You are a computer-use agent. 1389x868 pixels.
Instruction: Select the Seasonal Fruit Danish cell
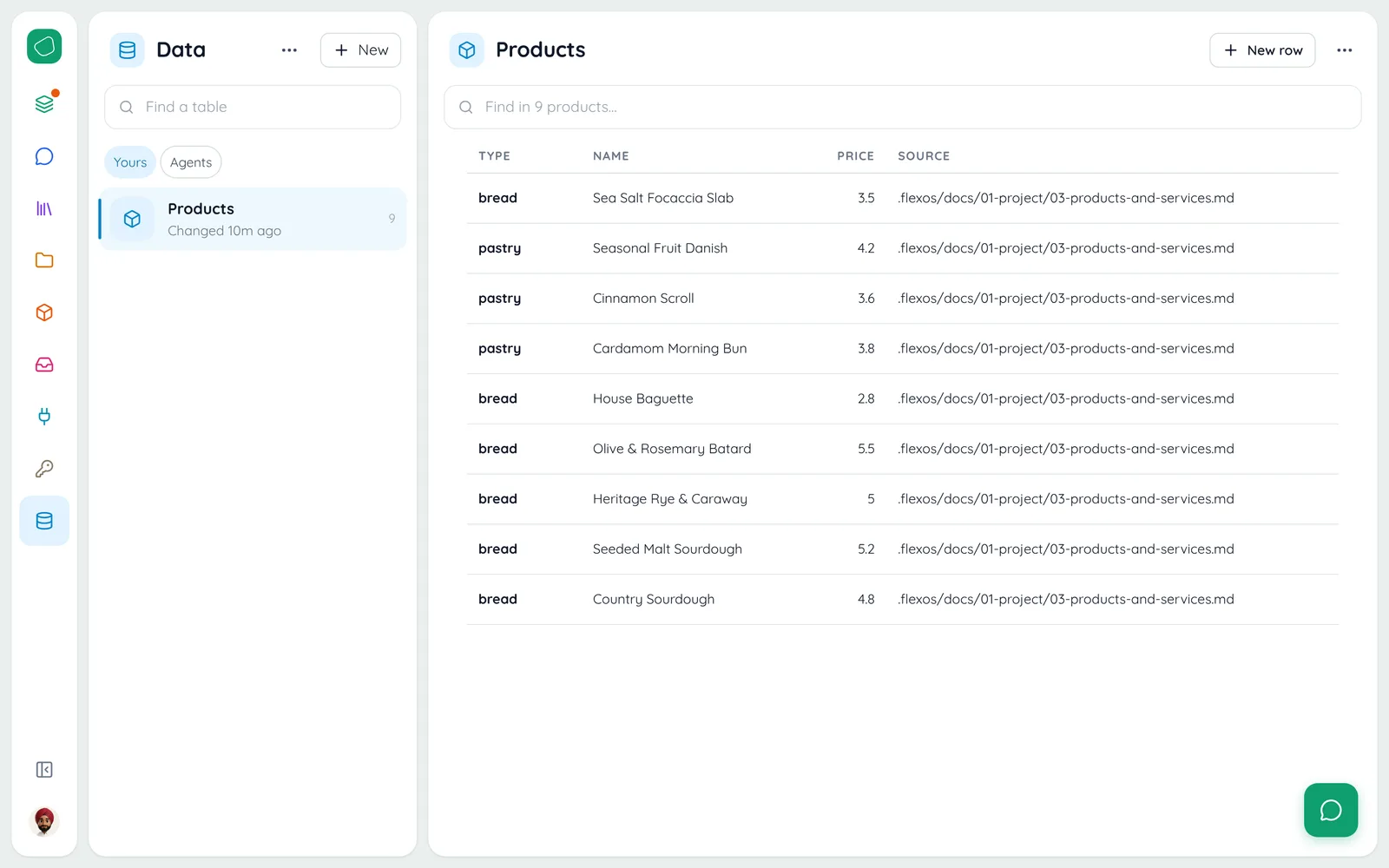pos(661,248)
